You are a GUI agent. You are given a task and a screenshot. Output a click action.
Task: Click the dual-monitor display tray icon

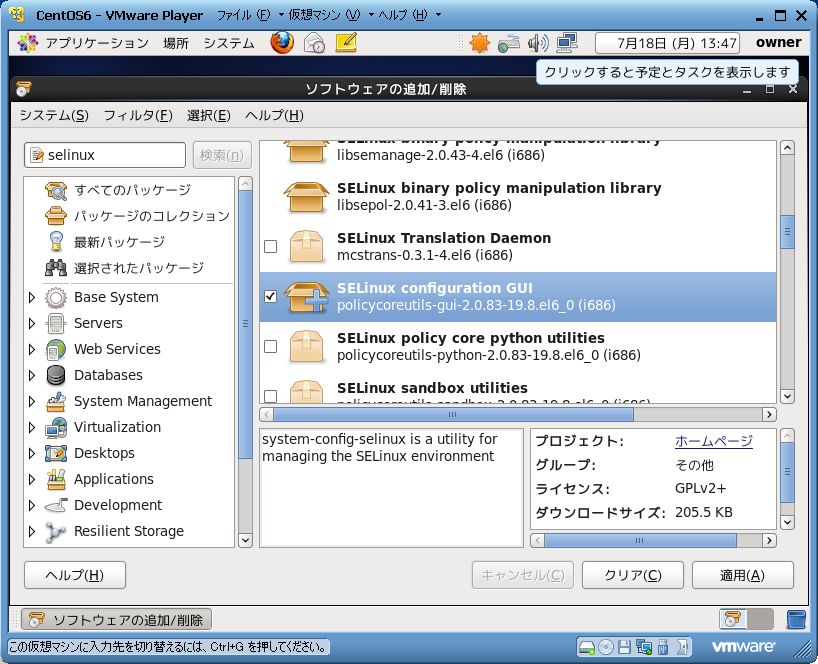[x=567, y=43]
